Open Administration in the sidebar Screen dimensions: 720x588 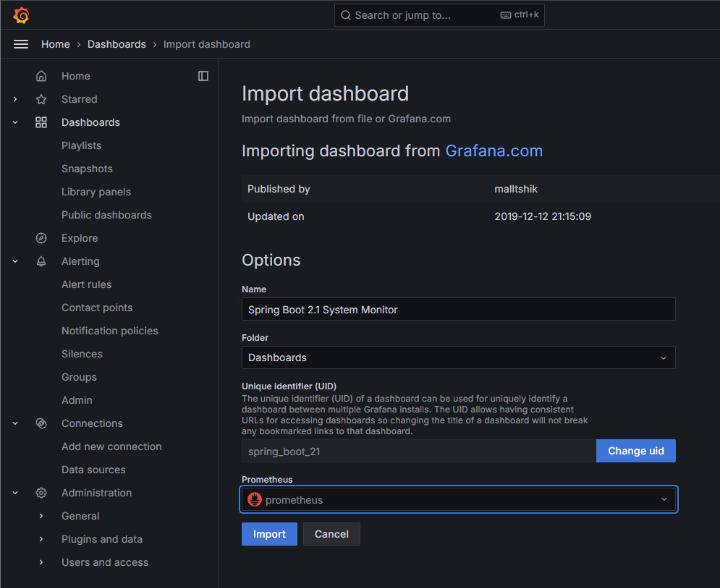click(96, 493)
